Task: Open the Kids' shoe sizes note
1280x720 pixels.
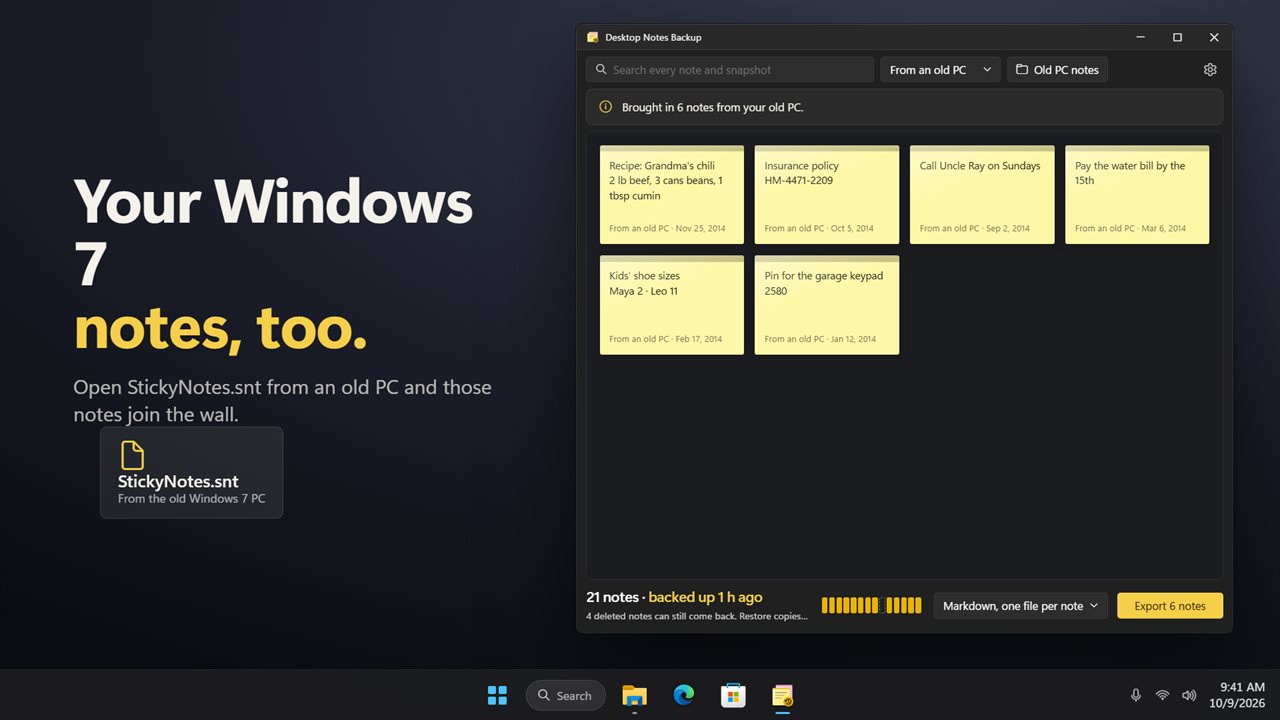Action: 672,305
